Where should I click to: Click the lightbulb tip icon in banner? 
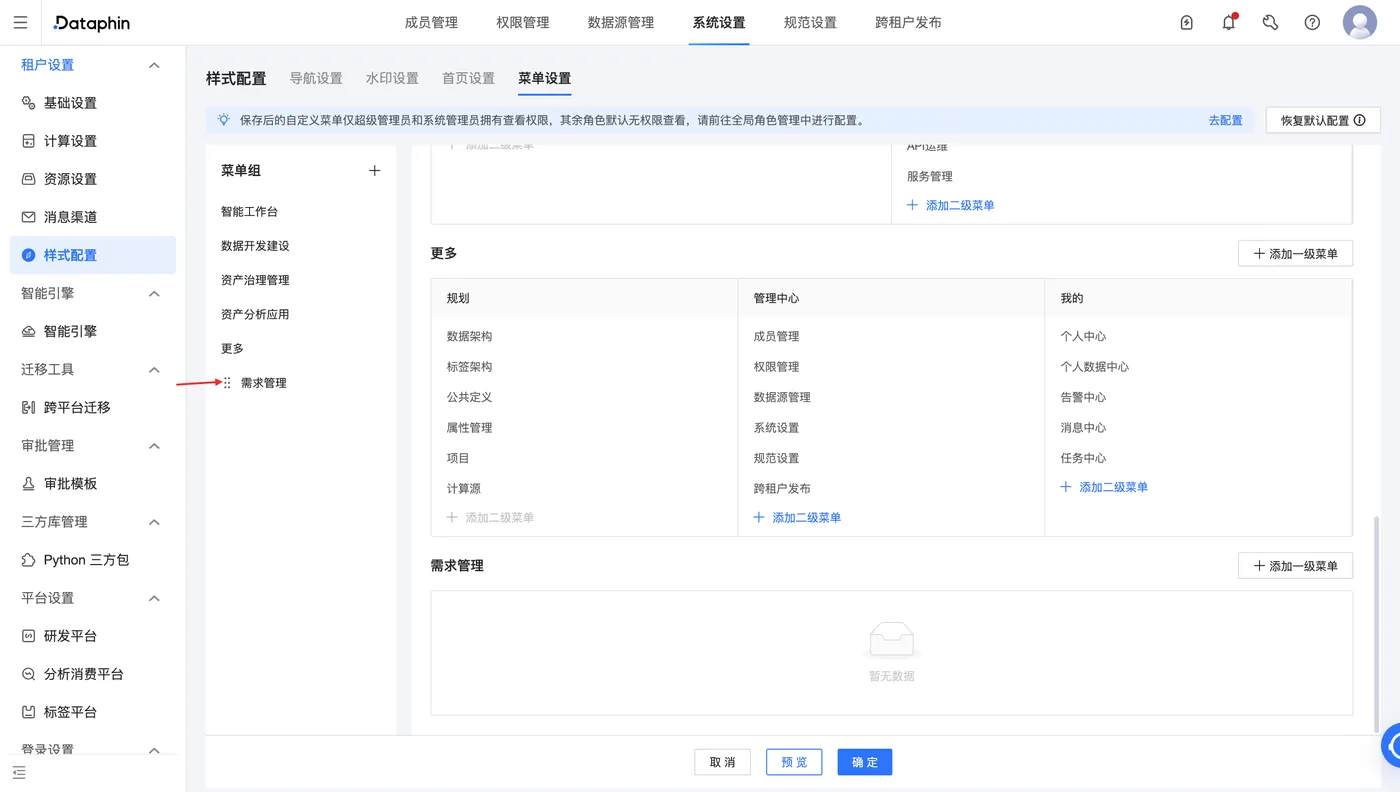(x=224, y=120)
